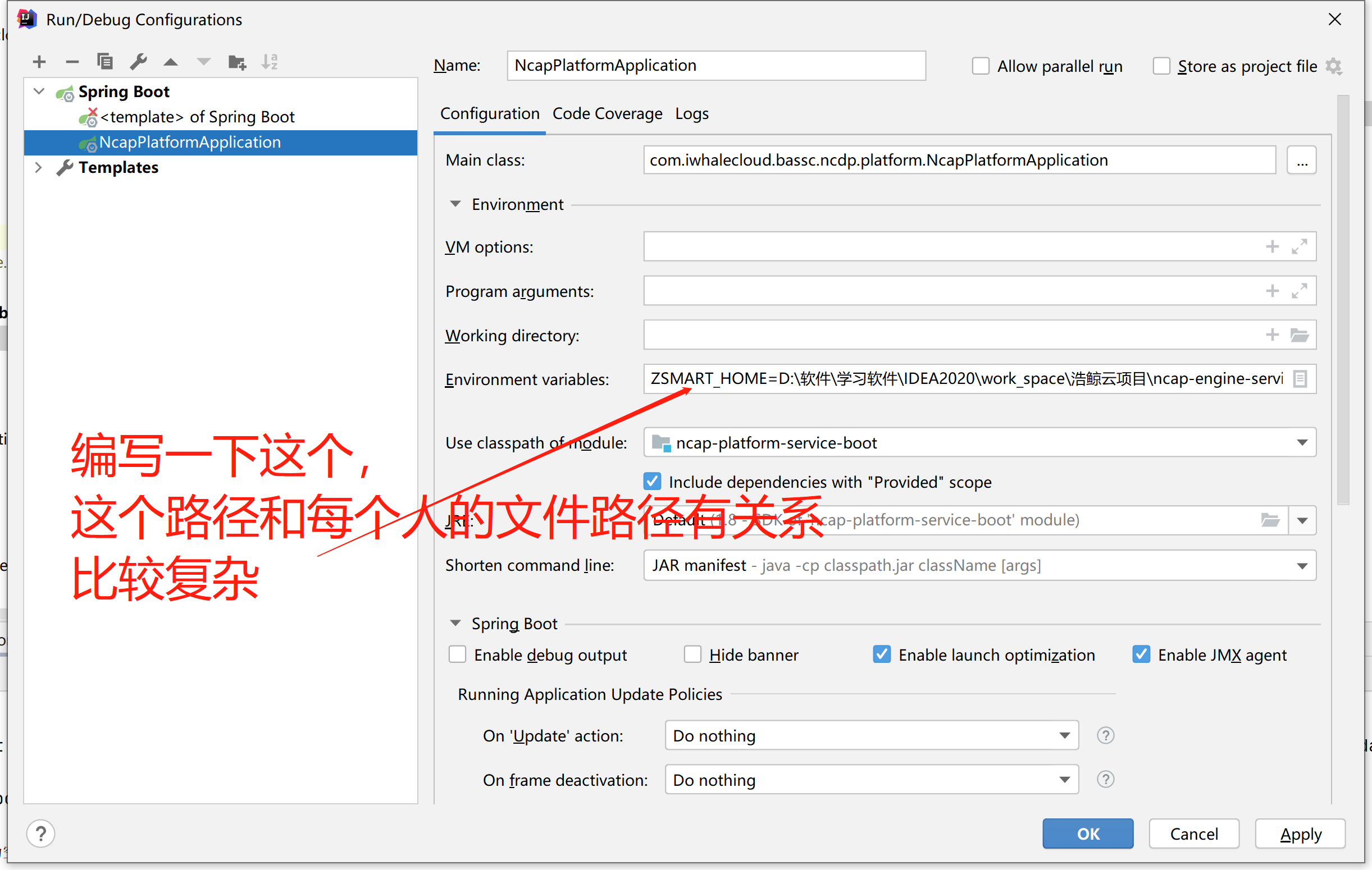Switch to the Code Coverage tab
The width and height of the screenshot is (1372, 870).
607,114
